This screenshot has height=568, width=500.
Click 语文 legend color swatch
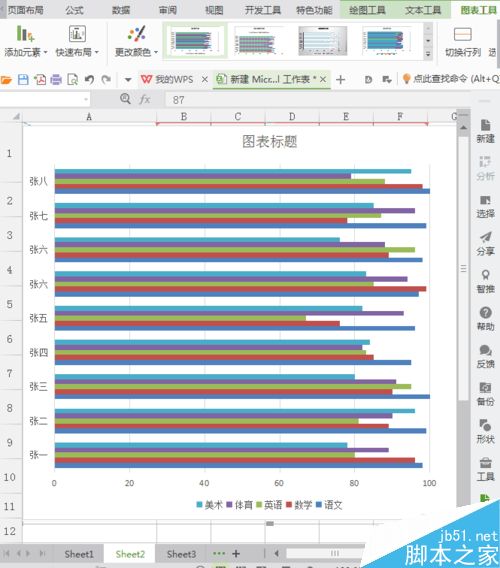(x=319, y=504)
